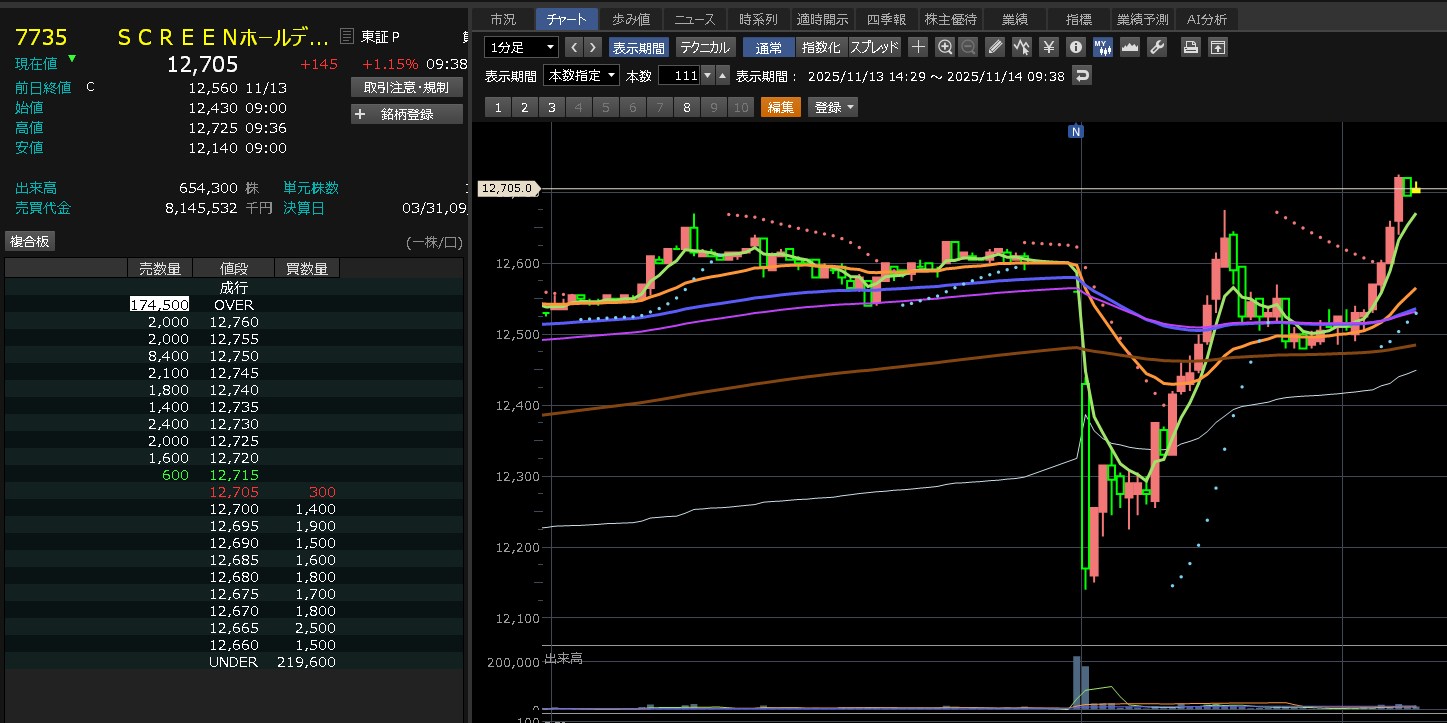Open the 1分足 timeframe dropdown
This screenshot has height=723, width=1447.
click(x=521, y=47)
